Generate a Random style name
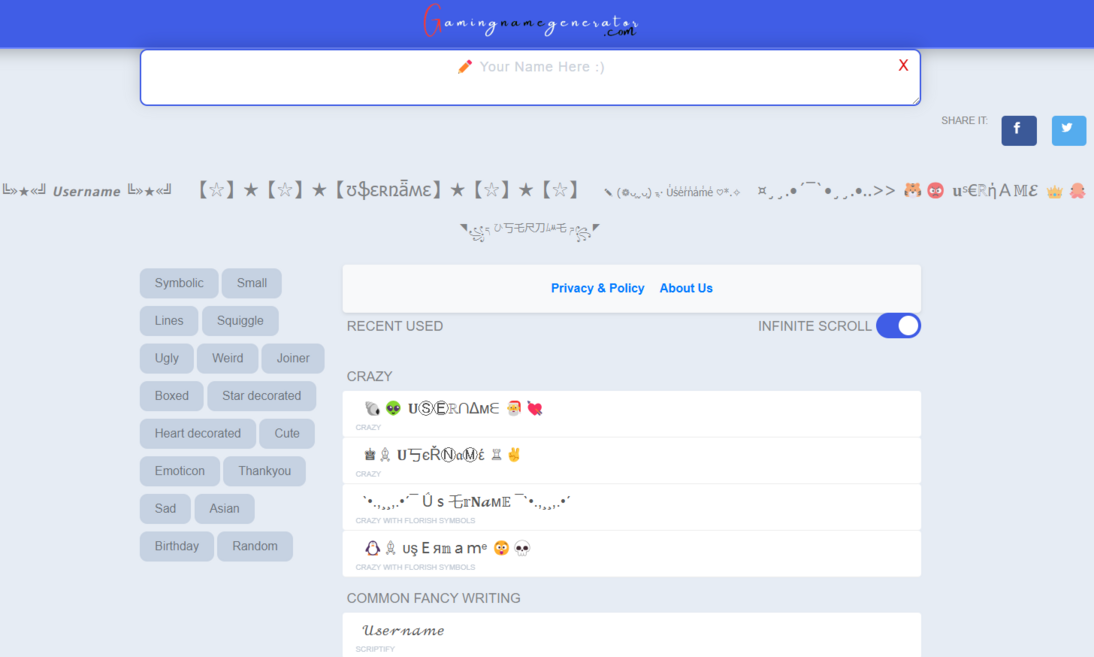The image size is (1094, 657). coord(254,546)
